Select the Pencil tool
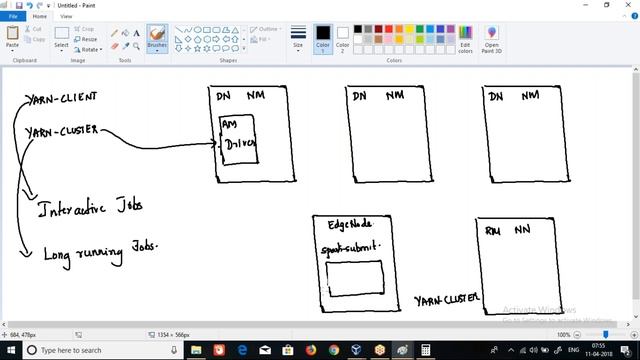 (114, 33)
